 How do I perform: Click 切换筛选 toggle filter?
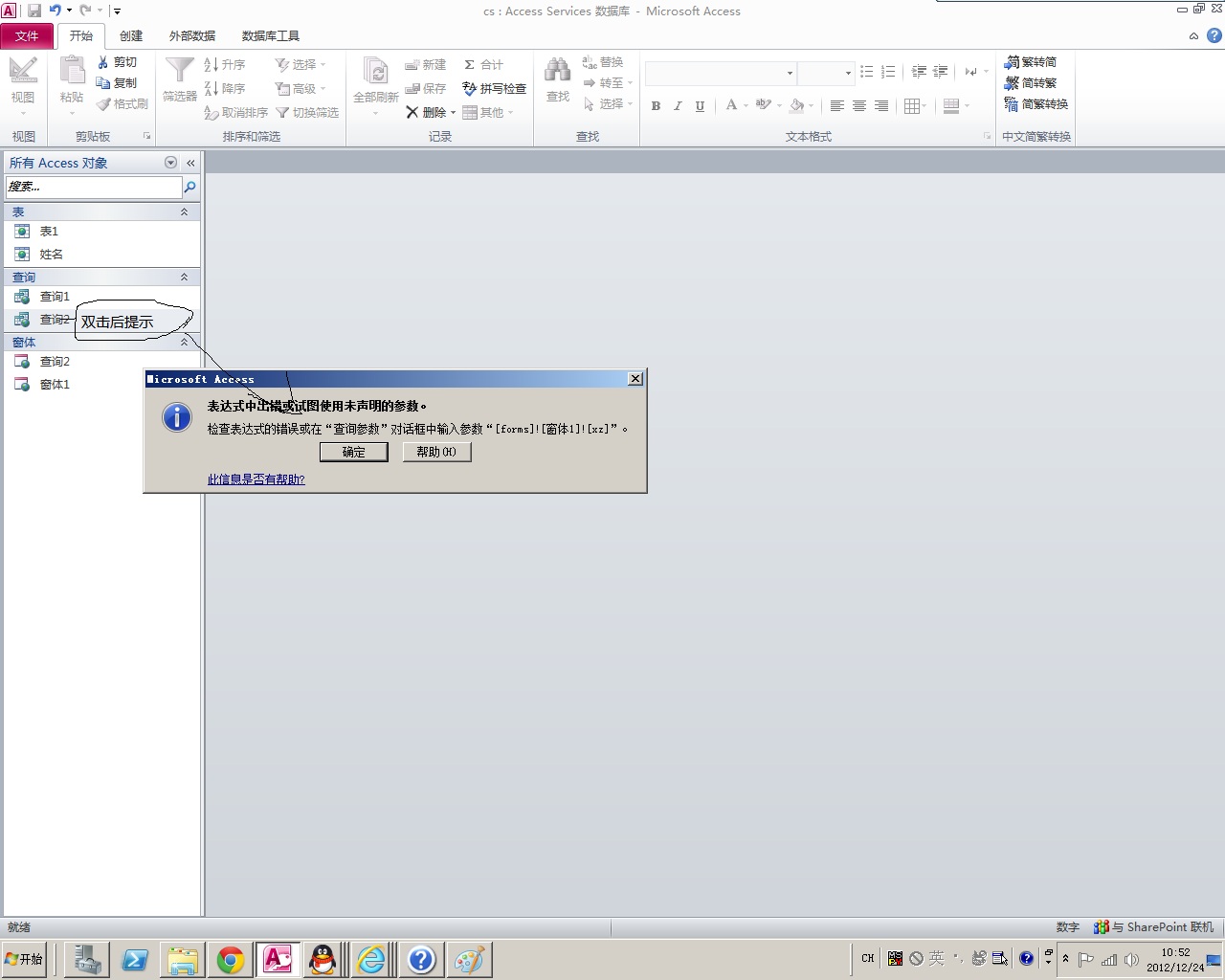point(307,113)
